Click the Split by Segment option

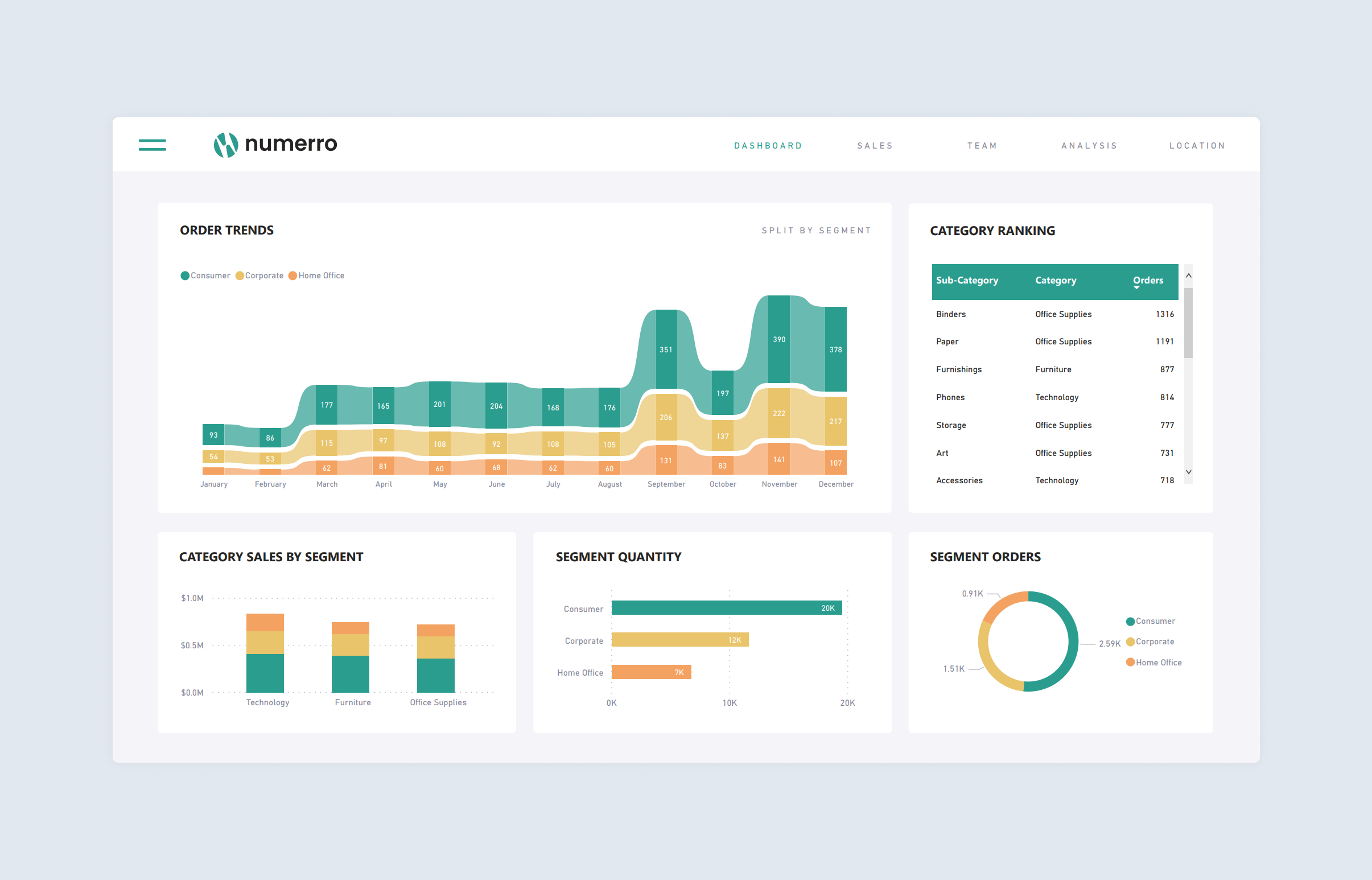(816, 231)
